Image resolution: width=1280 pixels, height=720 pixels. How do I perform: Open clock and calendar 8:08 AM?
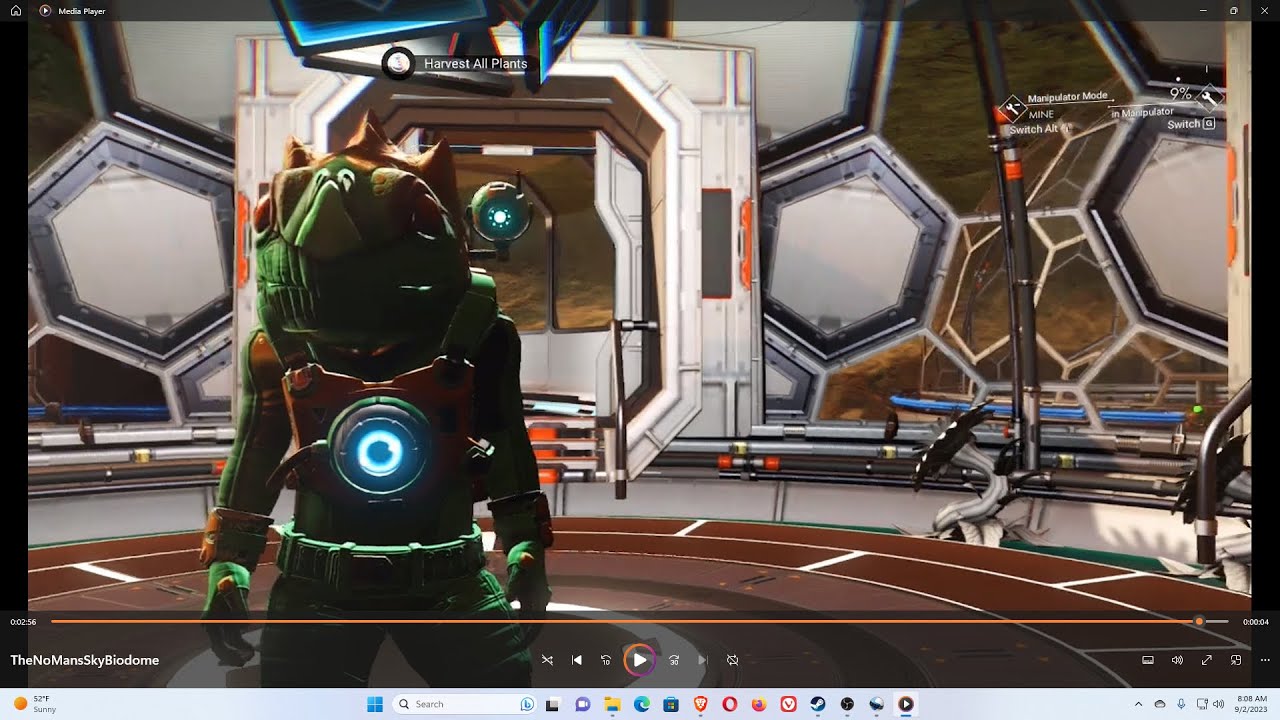coord(1252,704)
